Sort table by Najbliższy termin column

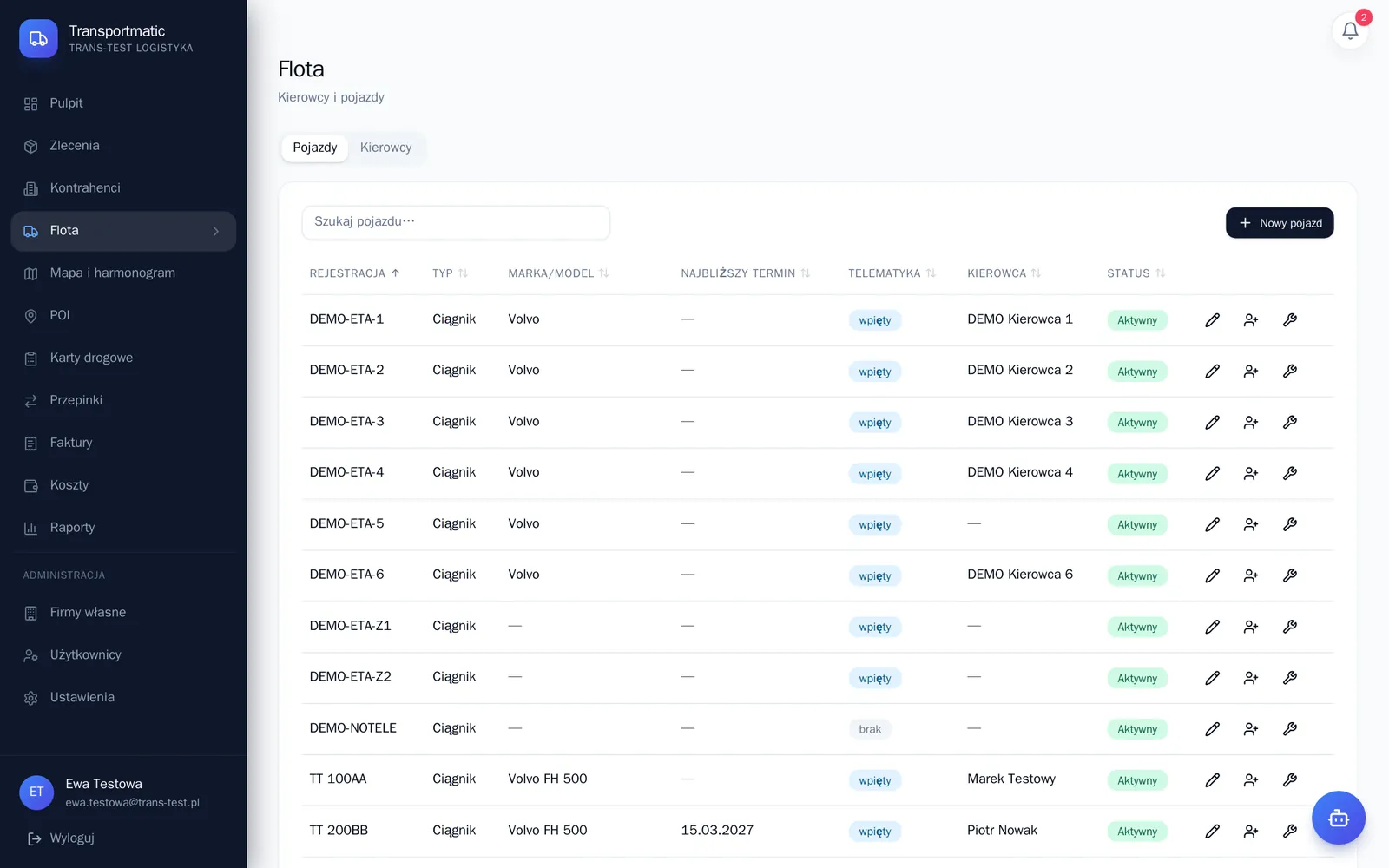point(746,273)
